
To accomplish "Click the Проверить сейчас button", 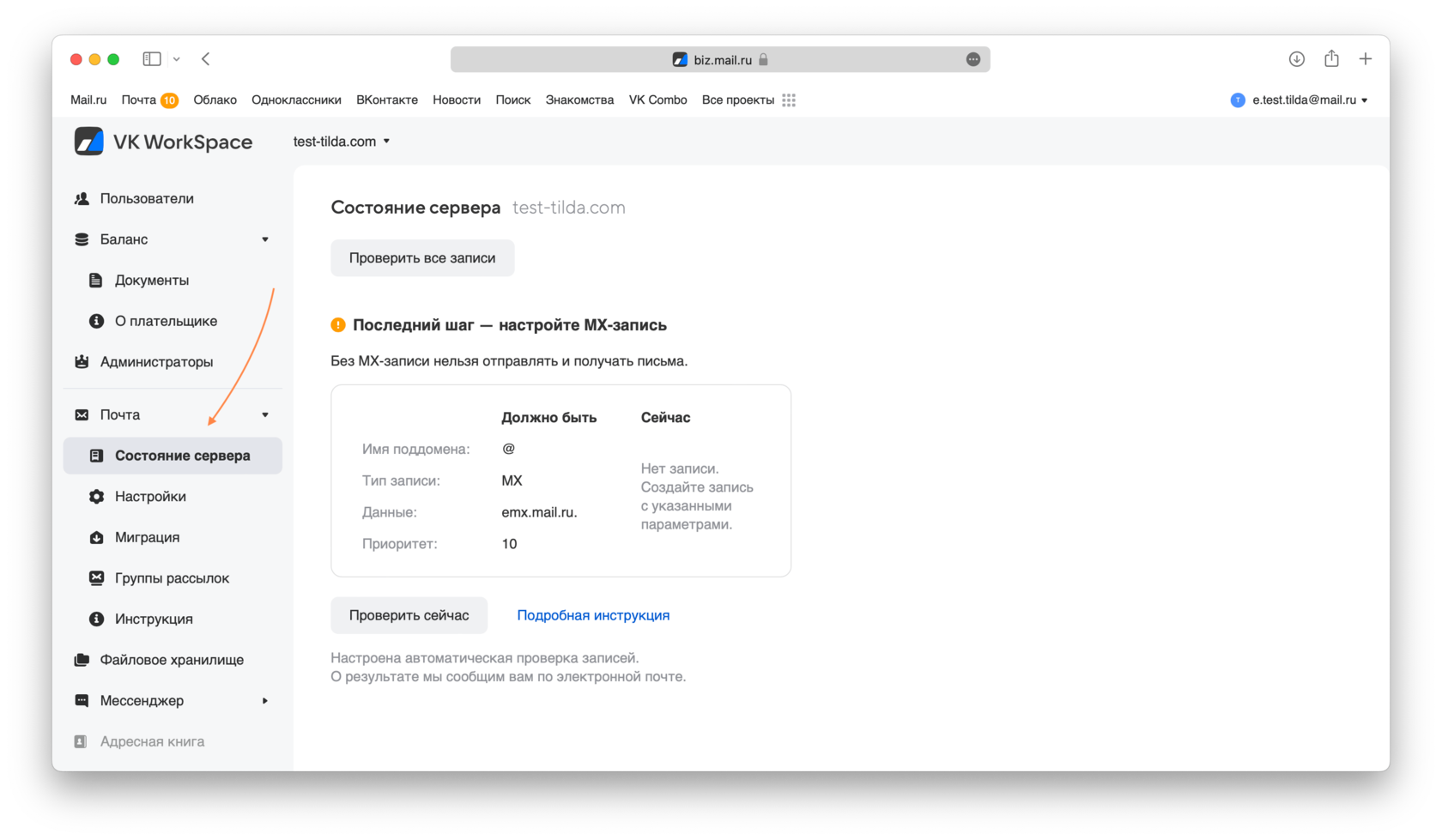I will pyautogui.click(x=409, y=615).
